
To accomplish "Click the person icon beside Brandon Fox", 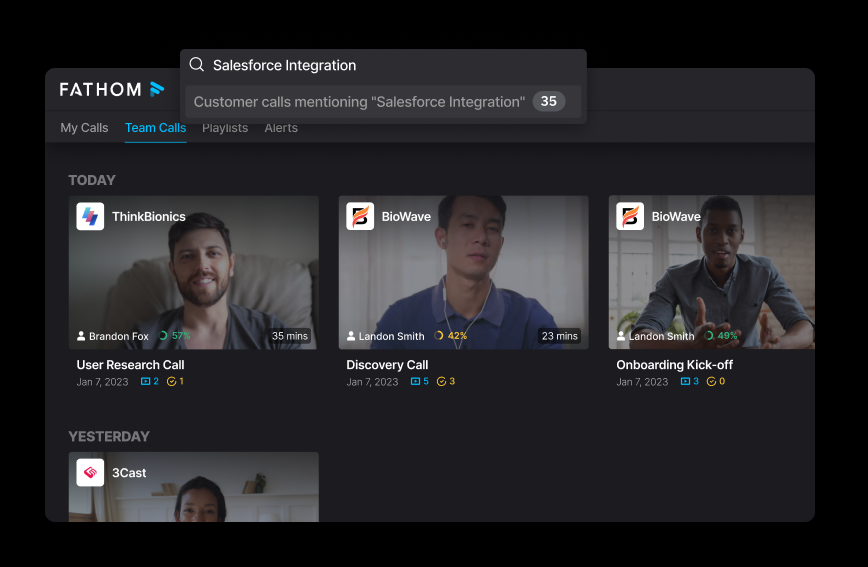I will [x=81, y=336].
